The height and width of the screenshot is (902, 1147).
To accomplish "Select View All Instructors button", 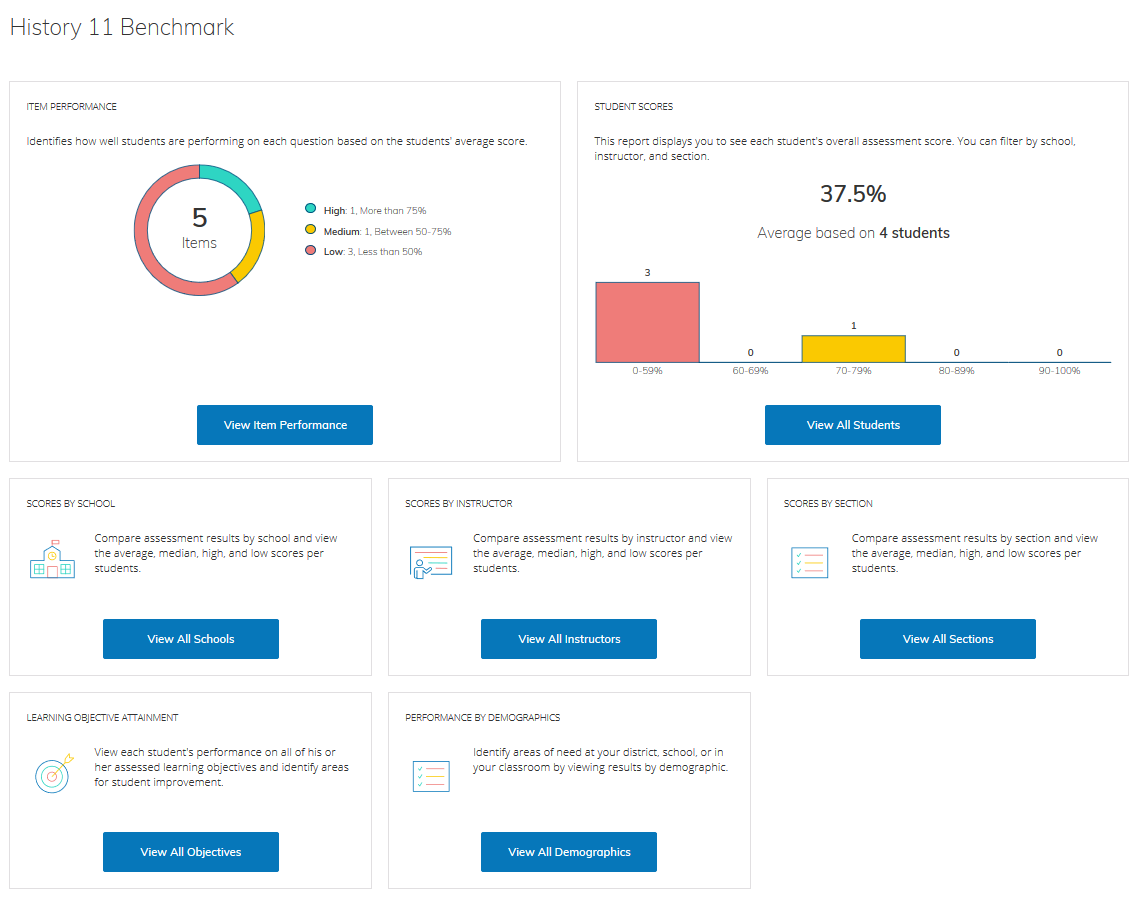I will pyautogui.click(x=569, y=639).
